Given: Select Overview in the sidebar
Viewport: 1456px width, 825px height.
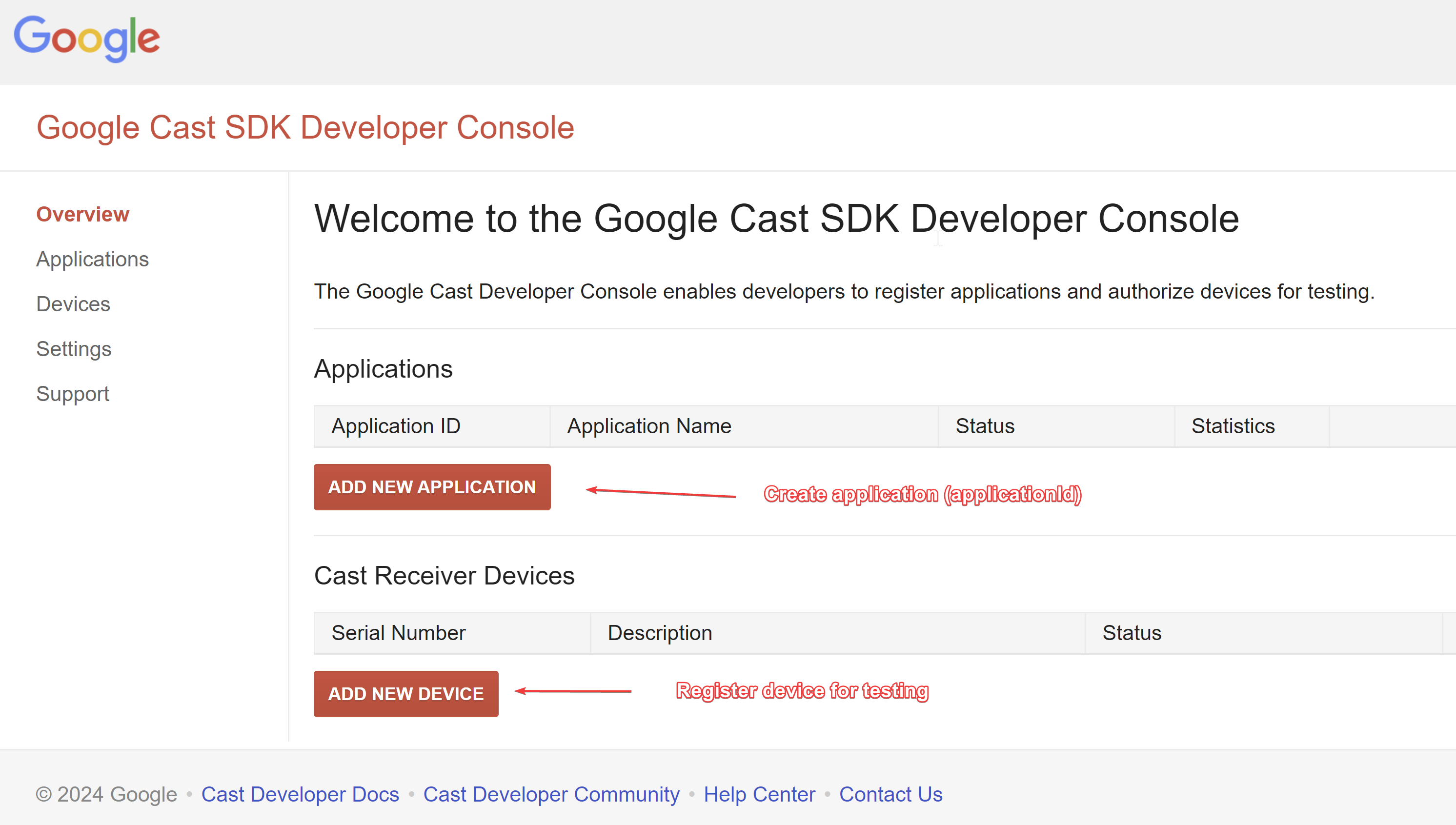Looking at the screenshot, I should click(83, 214).
